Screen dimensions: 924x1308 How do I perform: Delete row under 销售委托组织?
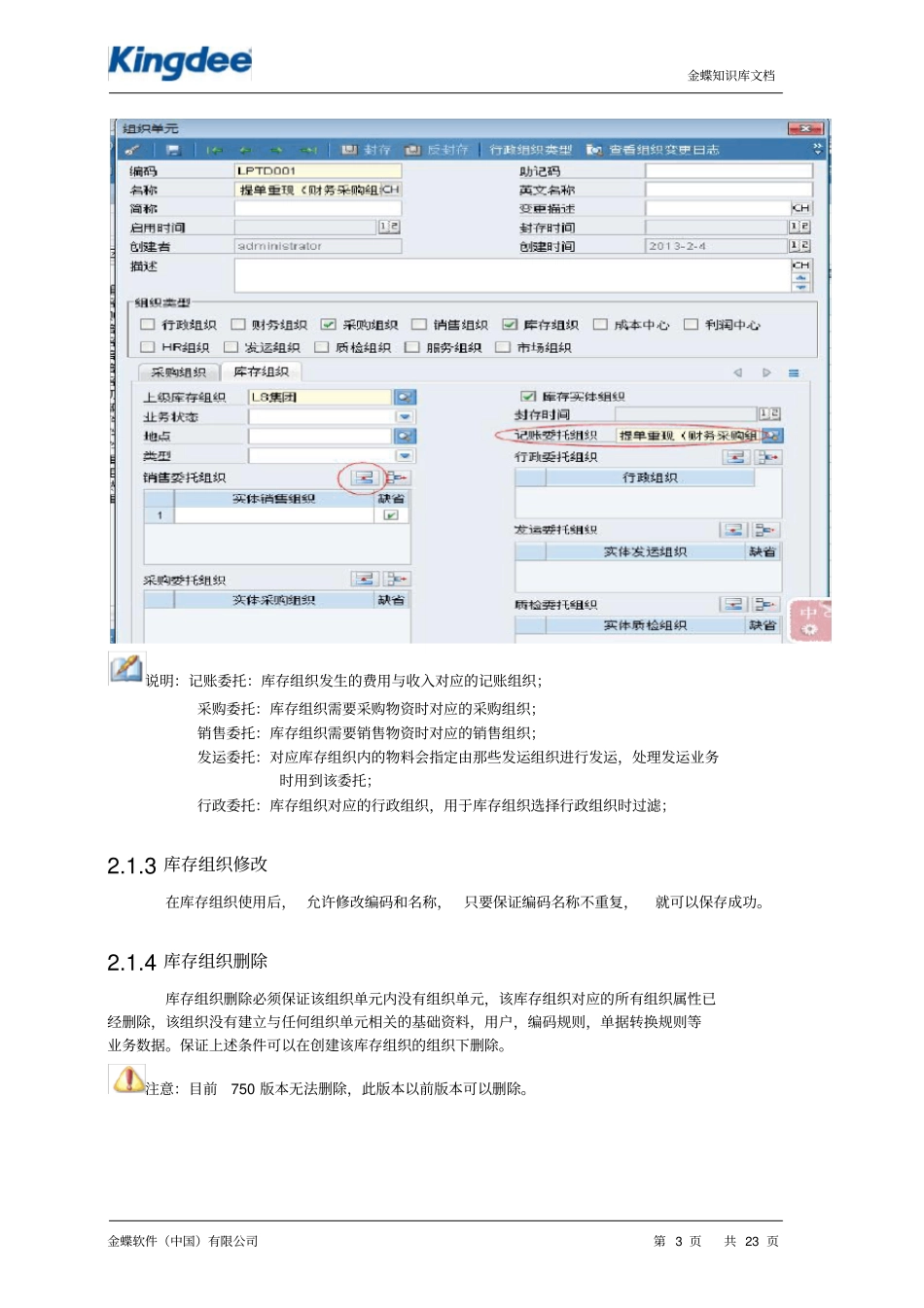tap(397, 477)
